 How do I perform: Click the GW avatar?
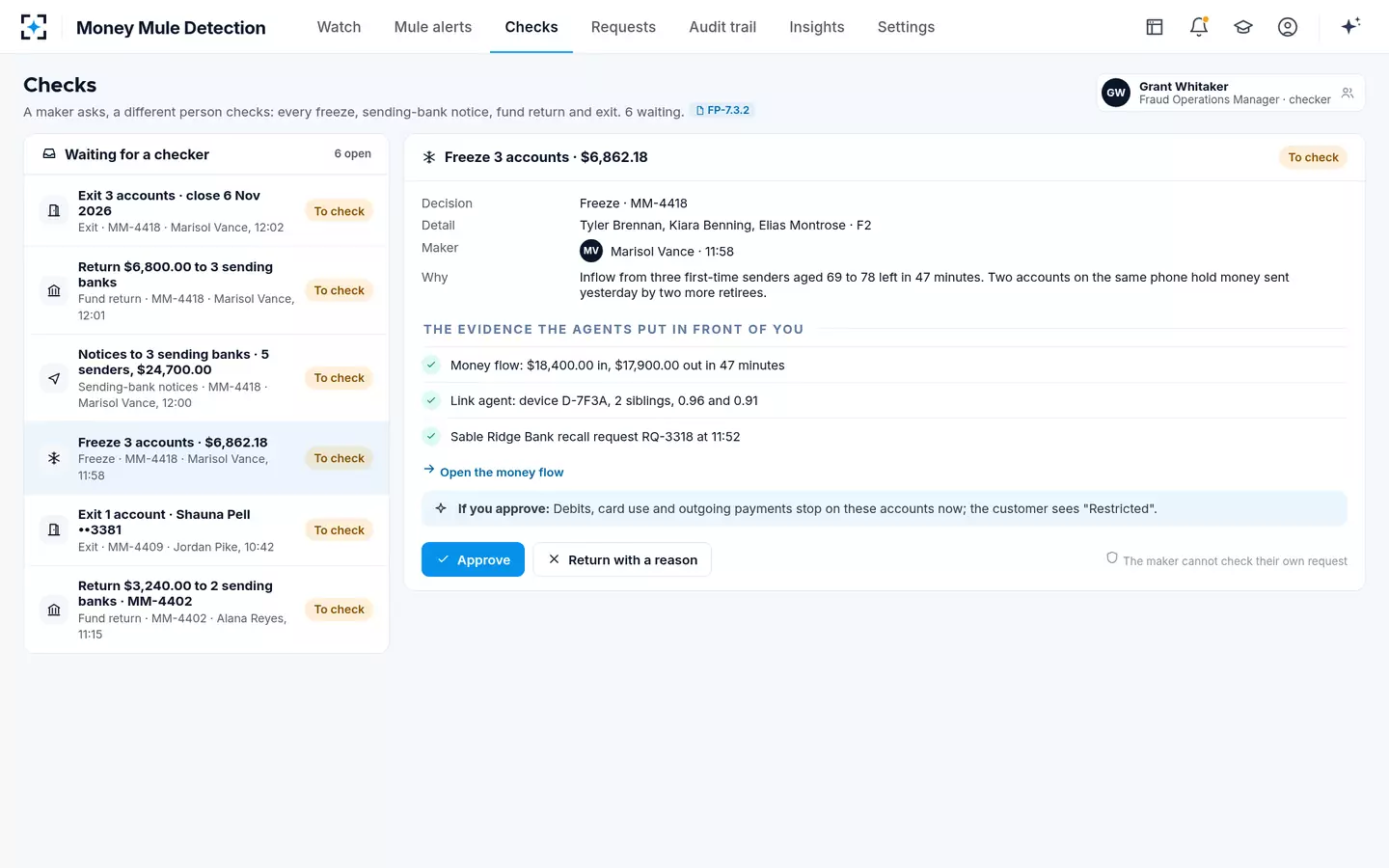pyautogui.click(x=1116, y=93)
